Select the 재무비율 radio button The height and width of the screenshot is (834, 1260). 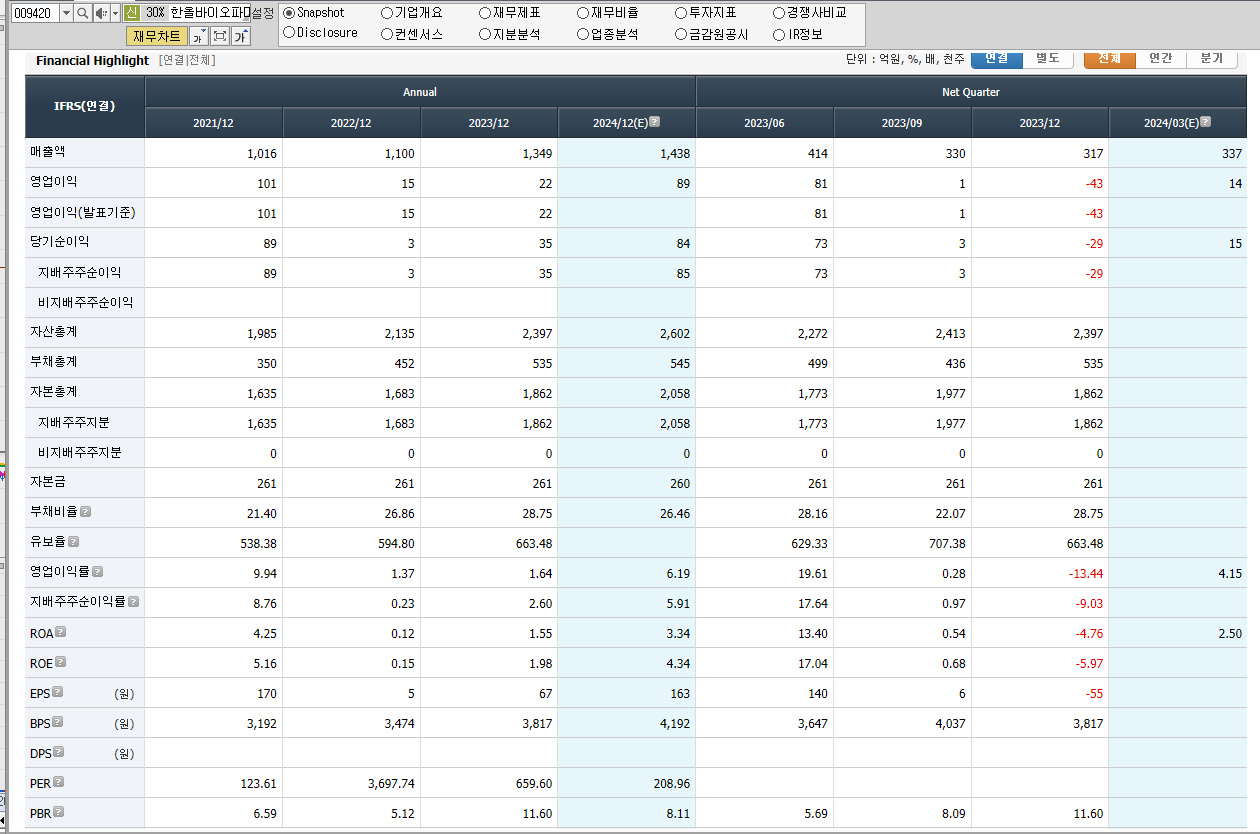pyautogui.click(x=583, y=13)
